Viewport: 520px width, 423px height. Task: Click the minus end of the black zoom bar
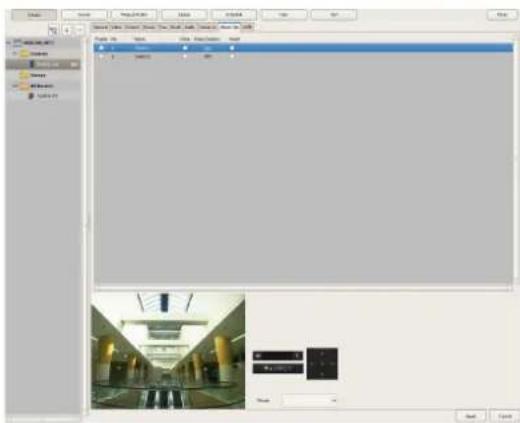point(257,356)
